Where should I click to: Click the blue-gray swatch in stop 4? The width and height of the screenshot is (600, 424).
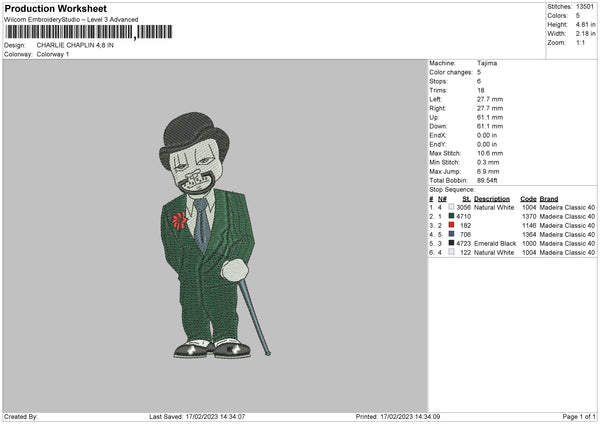click(x=451, y=234)
